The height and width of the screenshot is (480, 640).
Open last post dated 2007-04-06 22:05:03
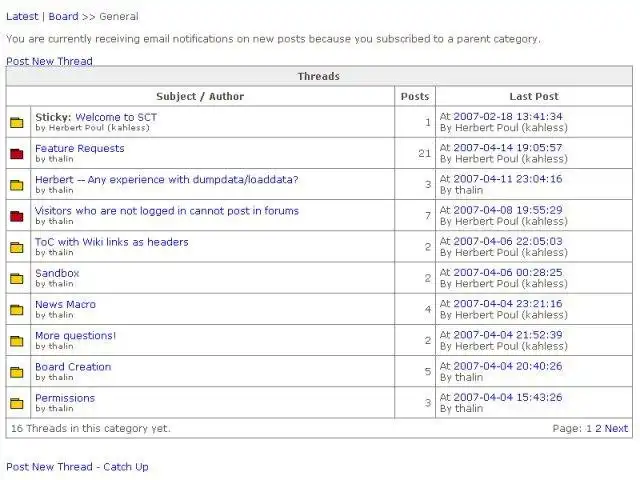point(508,241)
